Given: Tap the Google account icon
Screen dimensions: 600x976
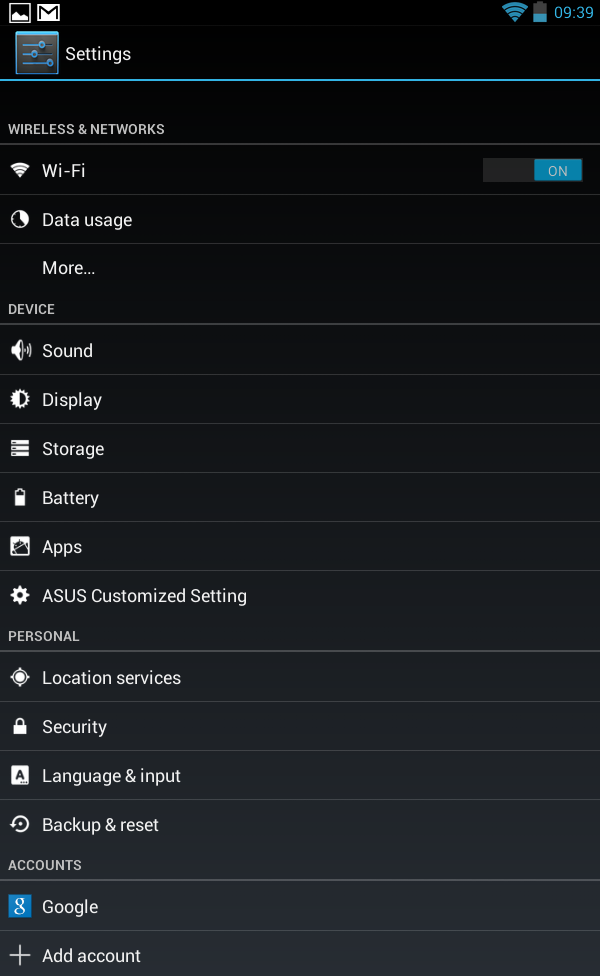Looking at the screenshot, I should tap(20, 907).
